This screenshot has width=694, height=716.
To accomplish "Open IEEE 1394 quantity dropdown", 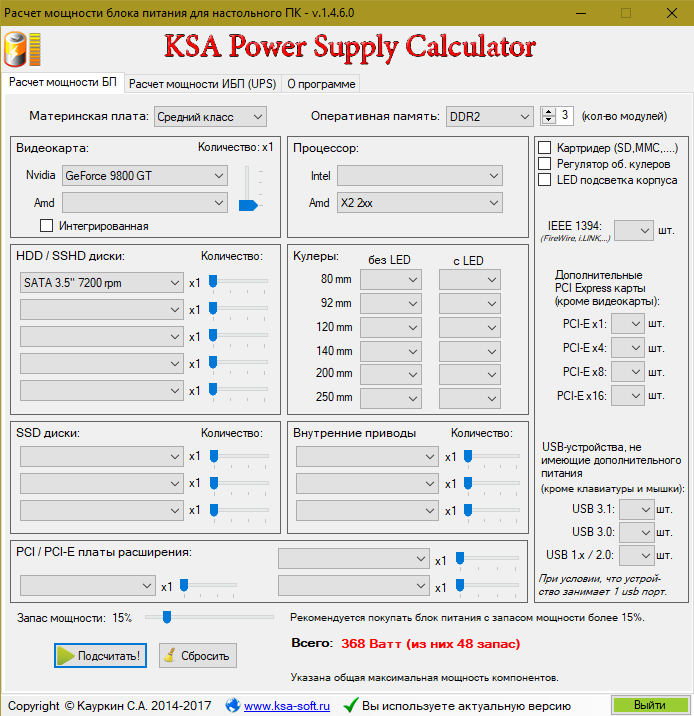I will coord(634,231).
